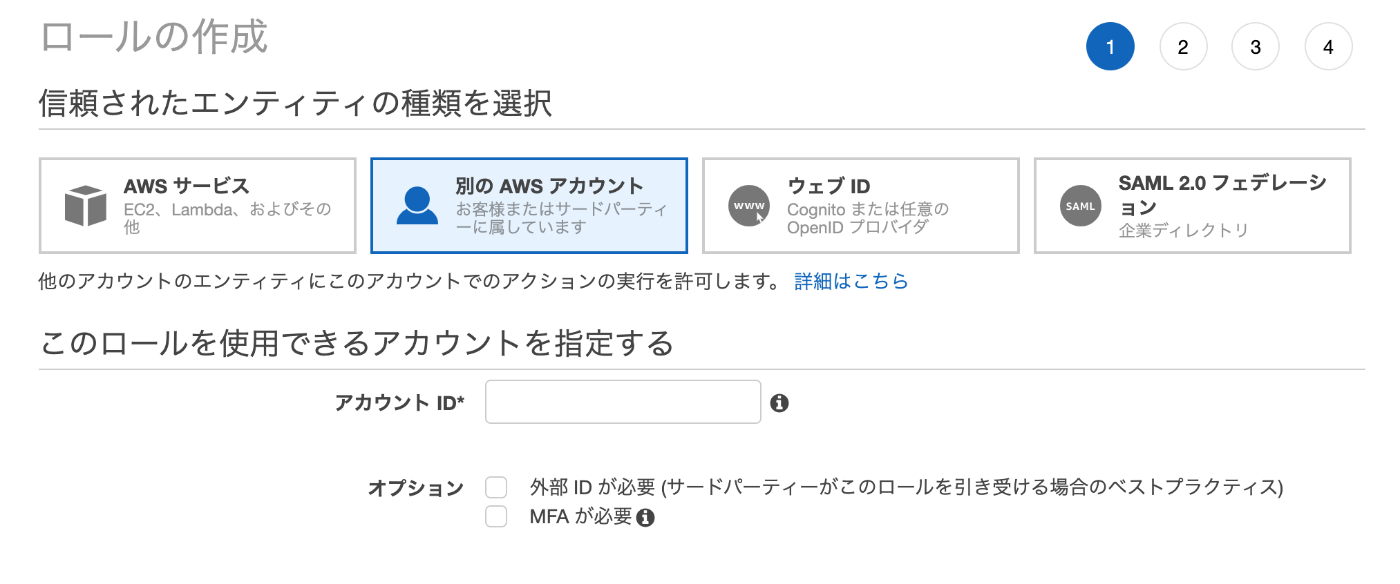Go to wizard step 2 circle
This screenshot has height=584, width=1400.
1183,47
